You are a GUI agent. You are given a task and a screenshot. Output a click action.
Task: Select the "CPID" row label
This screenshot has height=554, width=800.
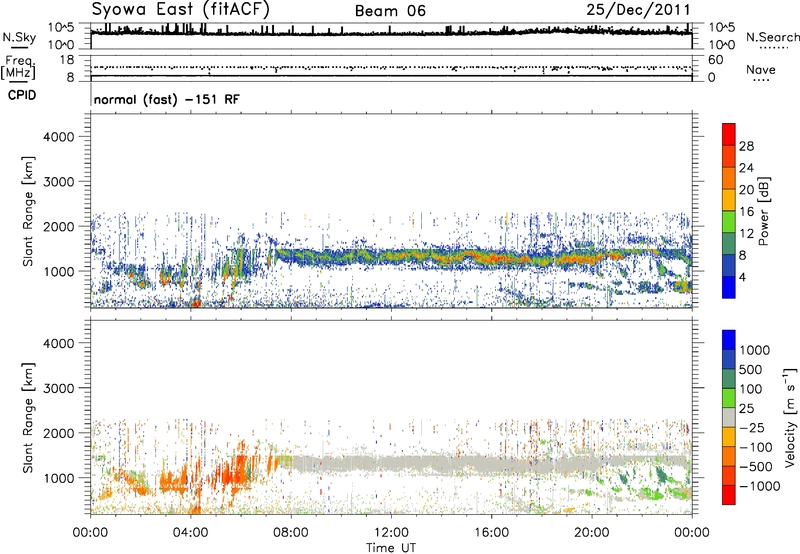point(22,95)
